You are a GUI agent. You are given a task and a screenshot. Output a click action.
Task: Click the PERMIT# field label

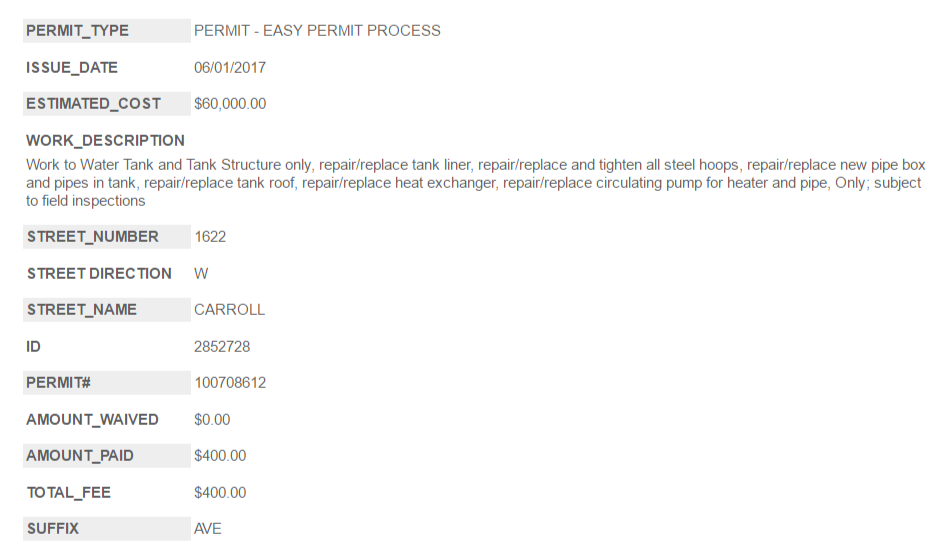(x=59, y=383)
